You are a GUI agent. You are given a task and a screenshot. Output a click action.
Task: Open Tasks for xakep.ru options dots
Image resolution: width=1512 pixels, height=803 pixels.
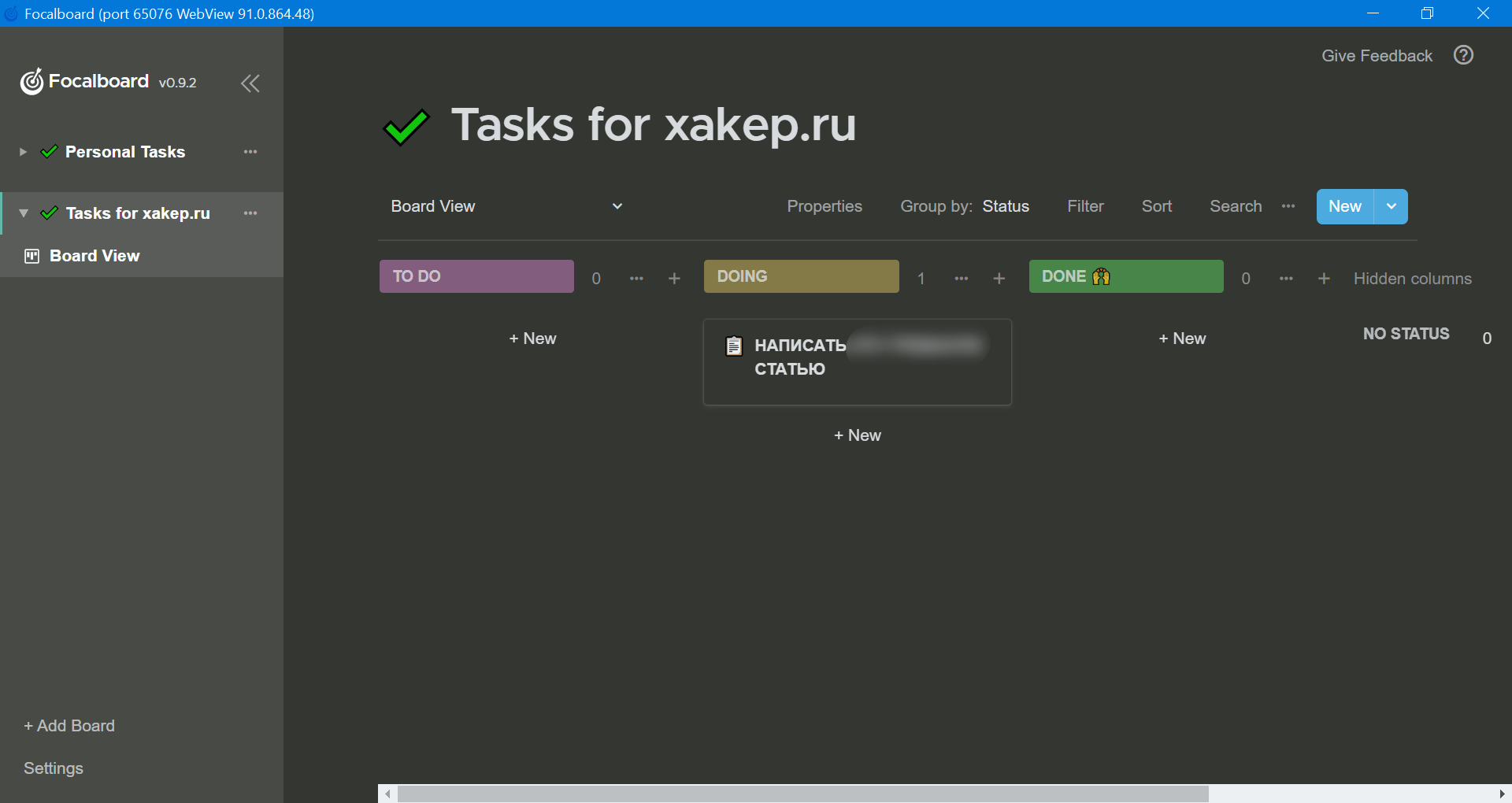(x=250, y=213)
